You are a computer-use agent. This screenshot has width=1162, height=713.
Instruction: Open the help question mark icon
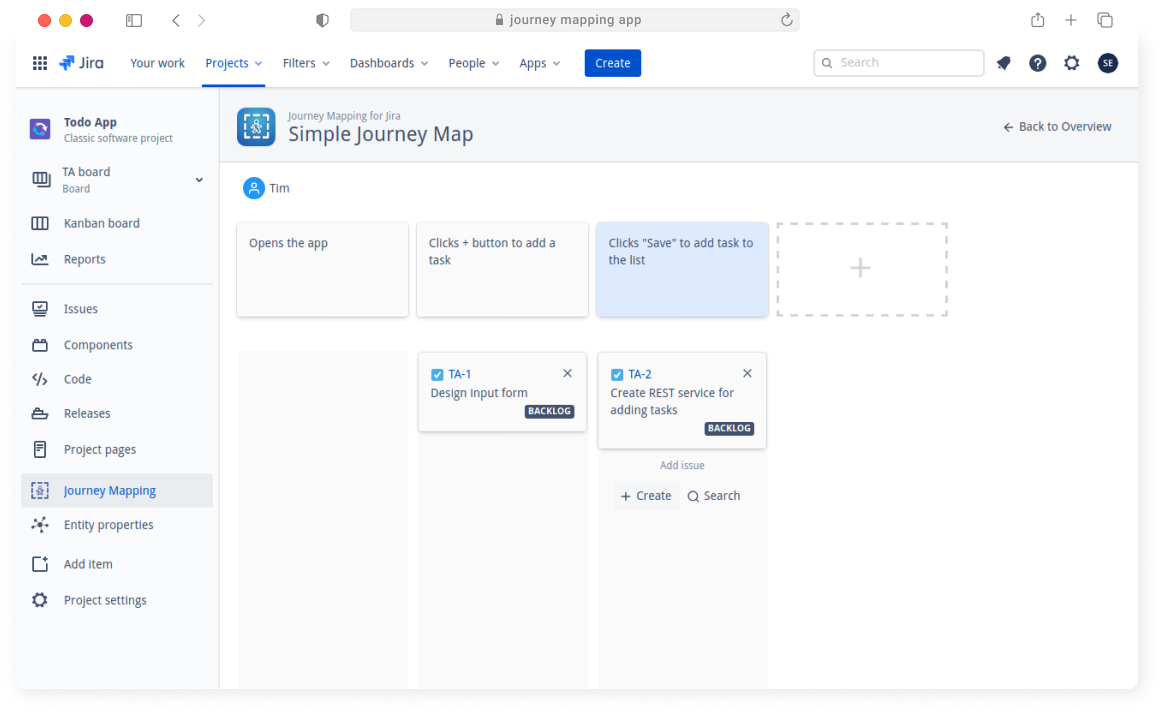click(1038, 63)
